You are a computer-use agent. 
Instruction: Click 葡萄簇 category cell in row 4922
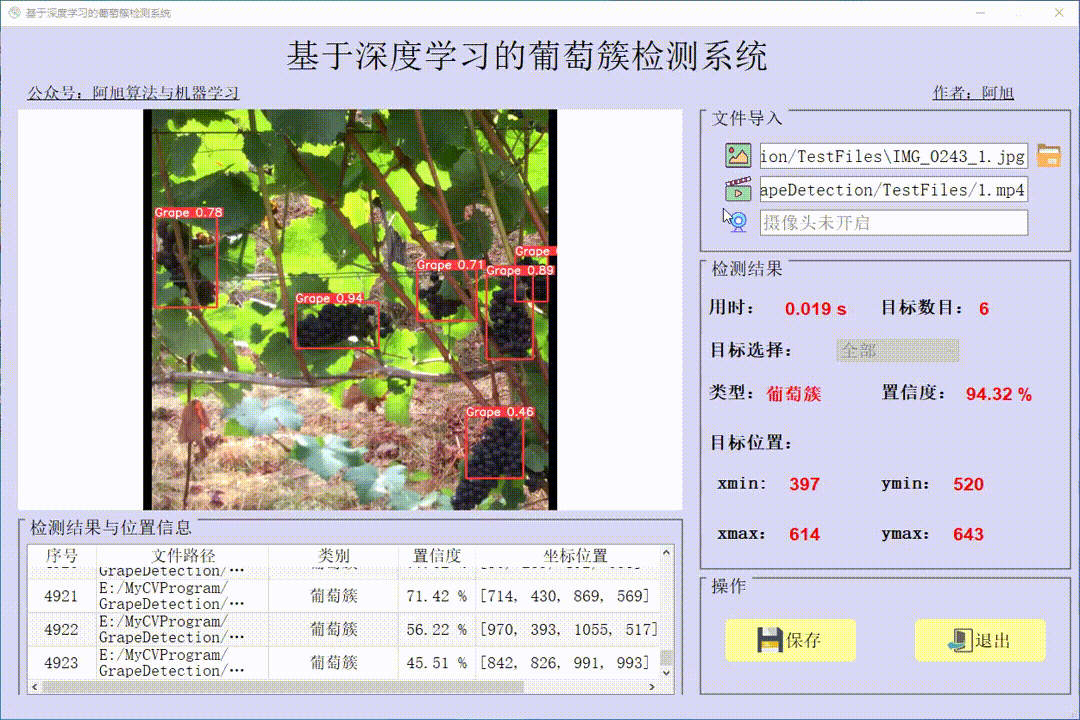(x=333, y=629)
